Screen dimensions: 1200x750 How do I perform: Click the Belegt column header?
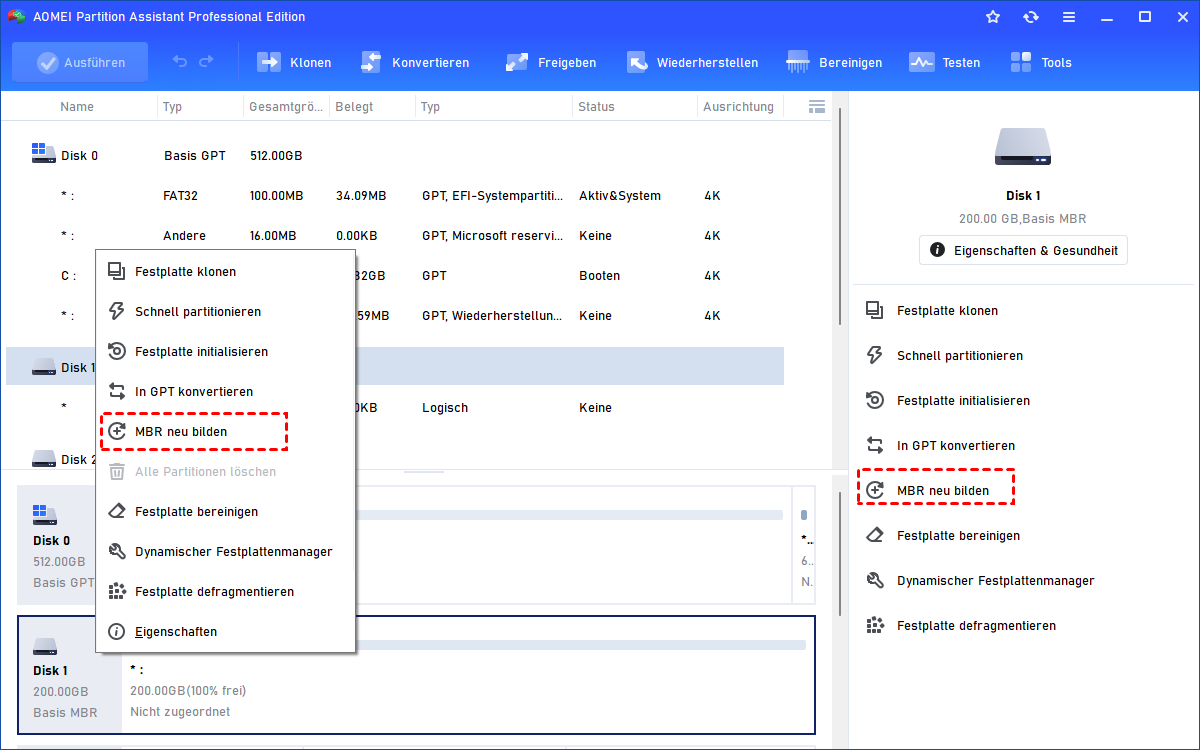pos(355,106)
